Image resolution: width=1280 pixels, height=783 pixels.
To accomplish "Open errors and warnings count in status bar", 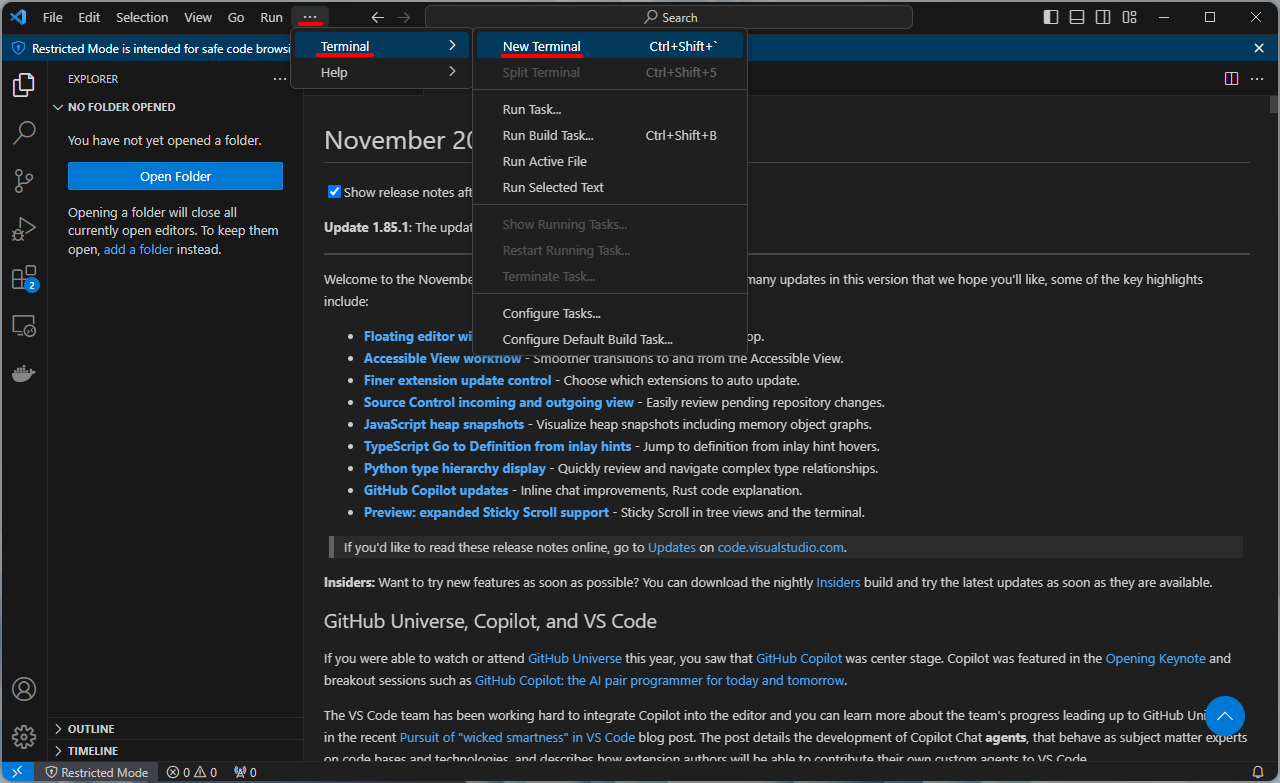I will tap(192, 772).
